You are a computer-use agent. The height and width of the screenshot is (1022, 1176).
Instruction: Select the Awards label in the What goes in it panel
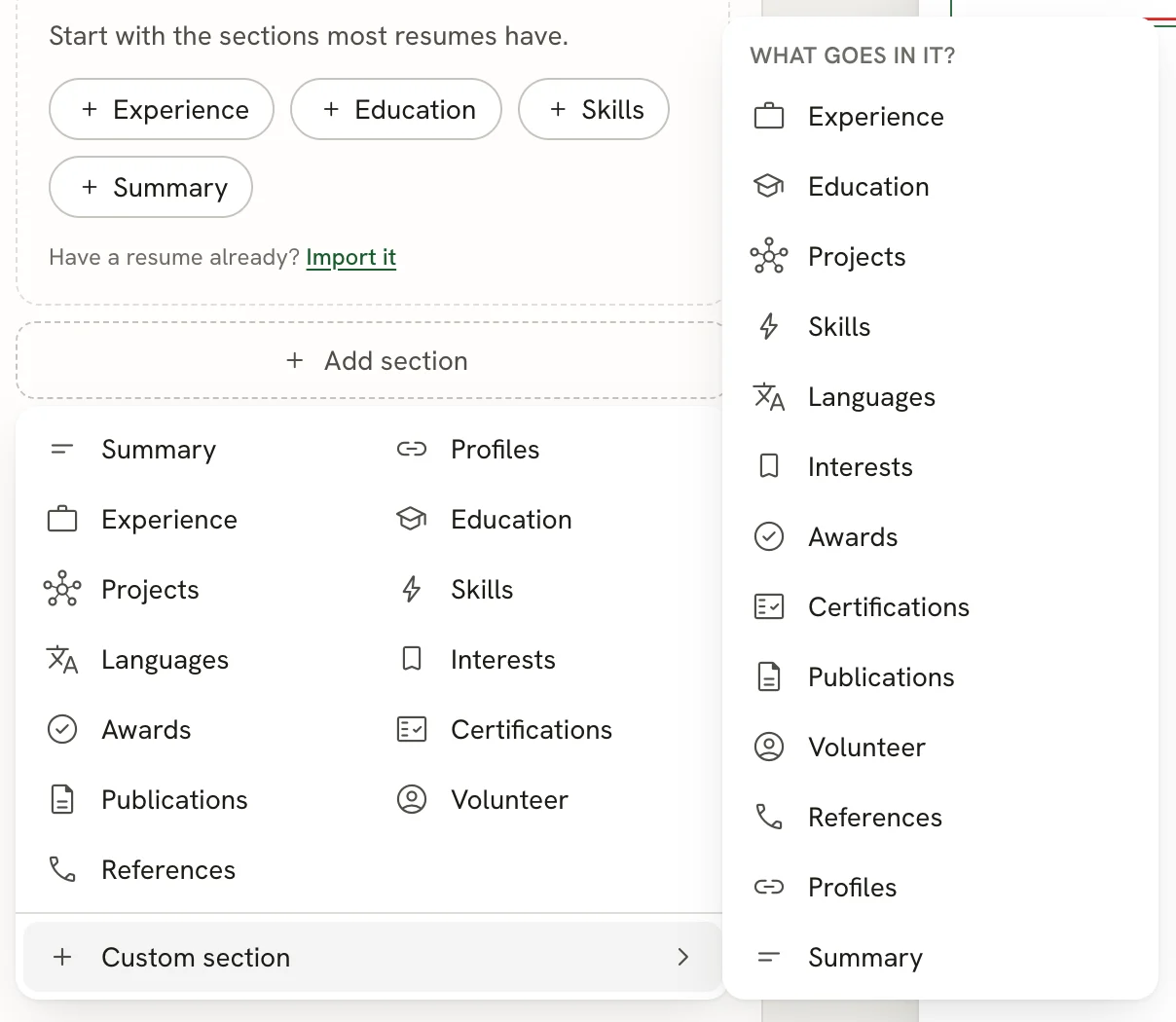(853, 537)
